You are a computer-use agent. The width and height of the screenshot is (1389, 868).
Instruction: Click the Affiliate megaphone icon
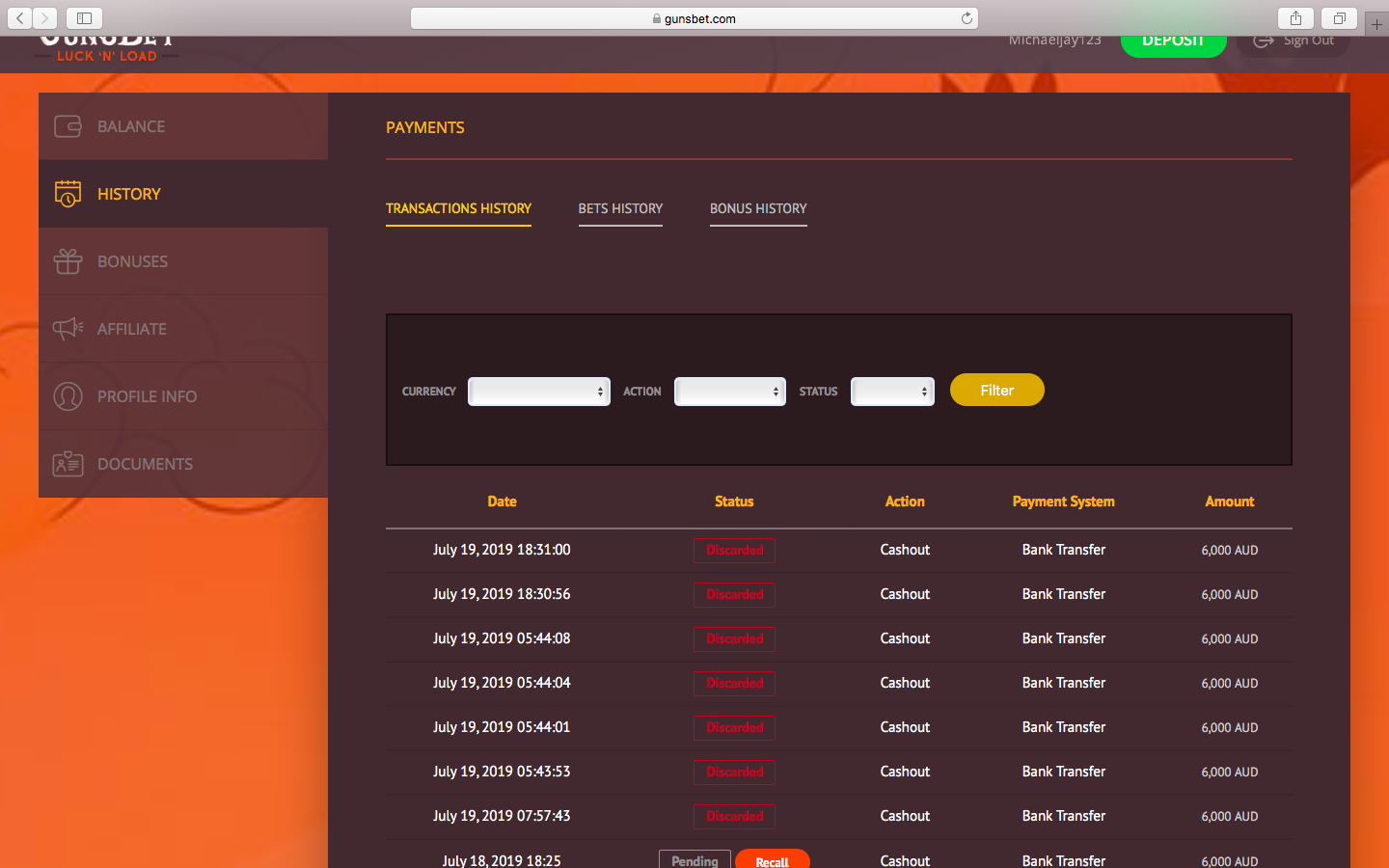point(68,329)
